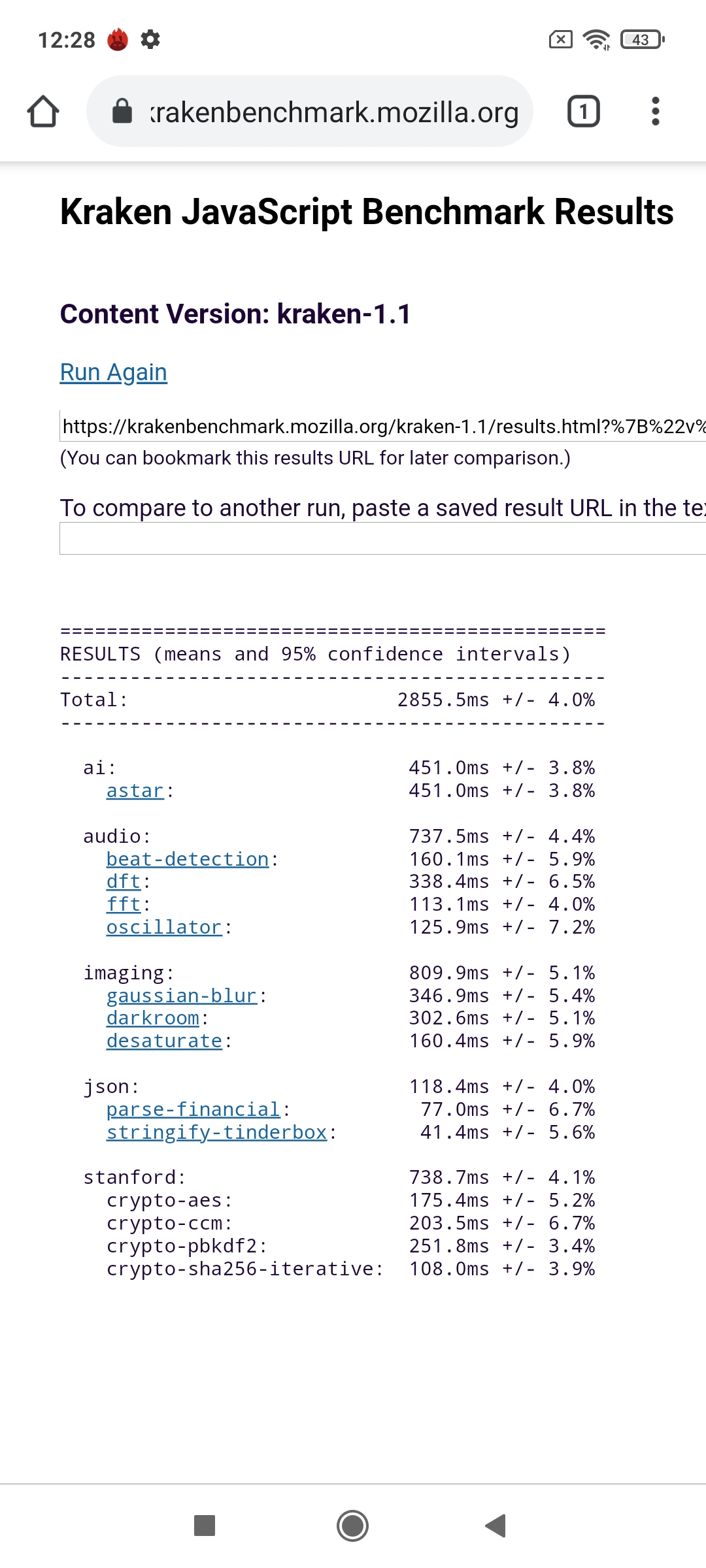Open the gaussian-blur test link

[x=181, y=996]
